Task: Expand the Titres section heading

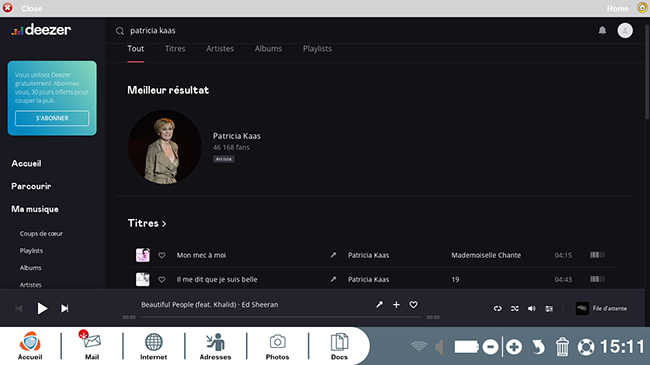Action: (x=147, y=223)
